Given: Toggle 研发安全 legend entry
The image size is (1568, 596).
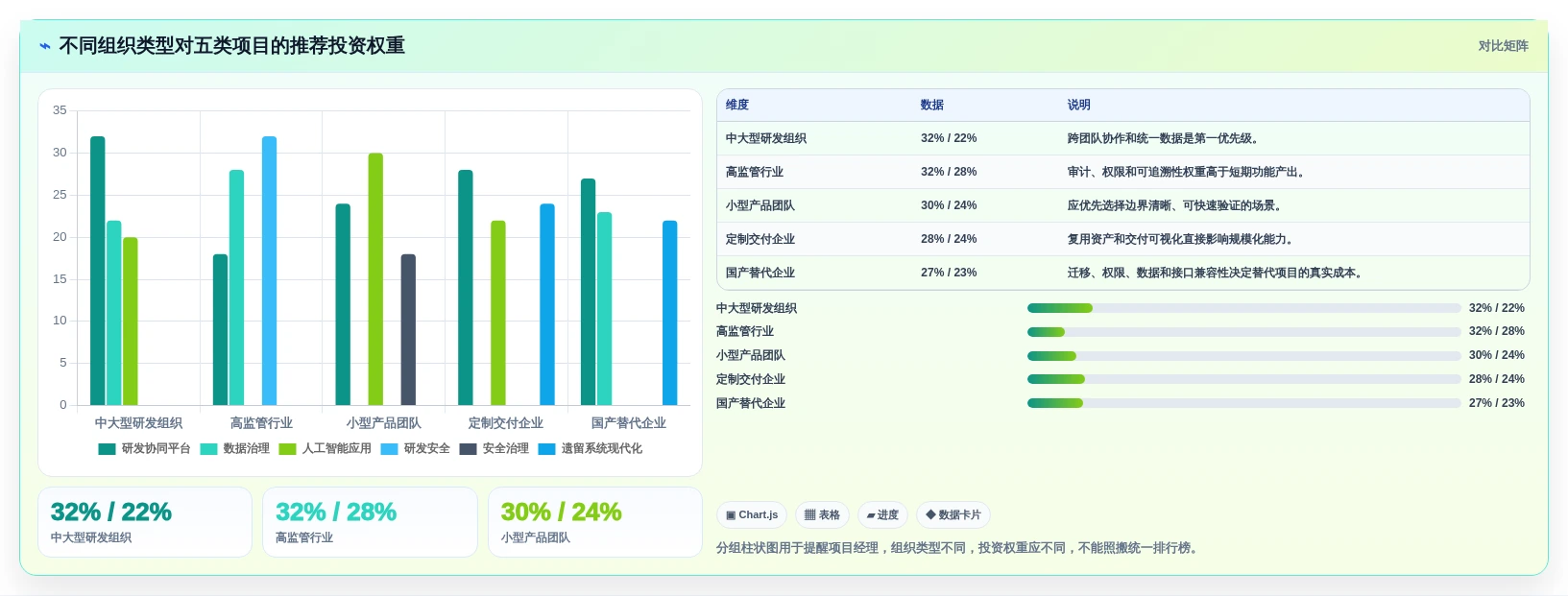Looking at the screenshot, I should pos(415,449).
